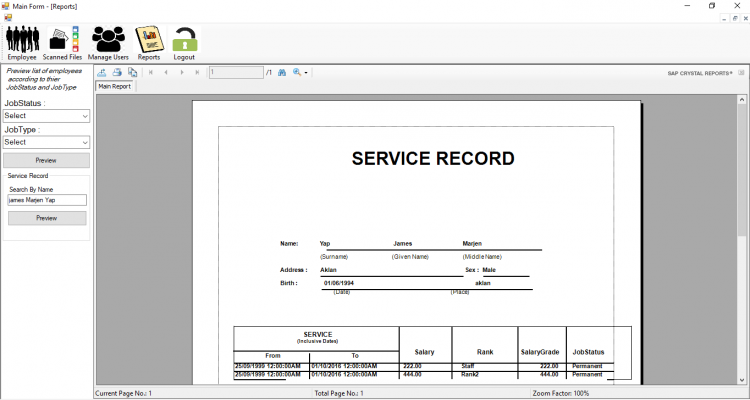Click the Logout padlock icon
The width and height of the screenshot is (750, 400).
pos(184,40)
